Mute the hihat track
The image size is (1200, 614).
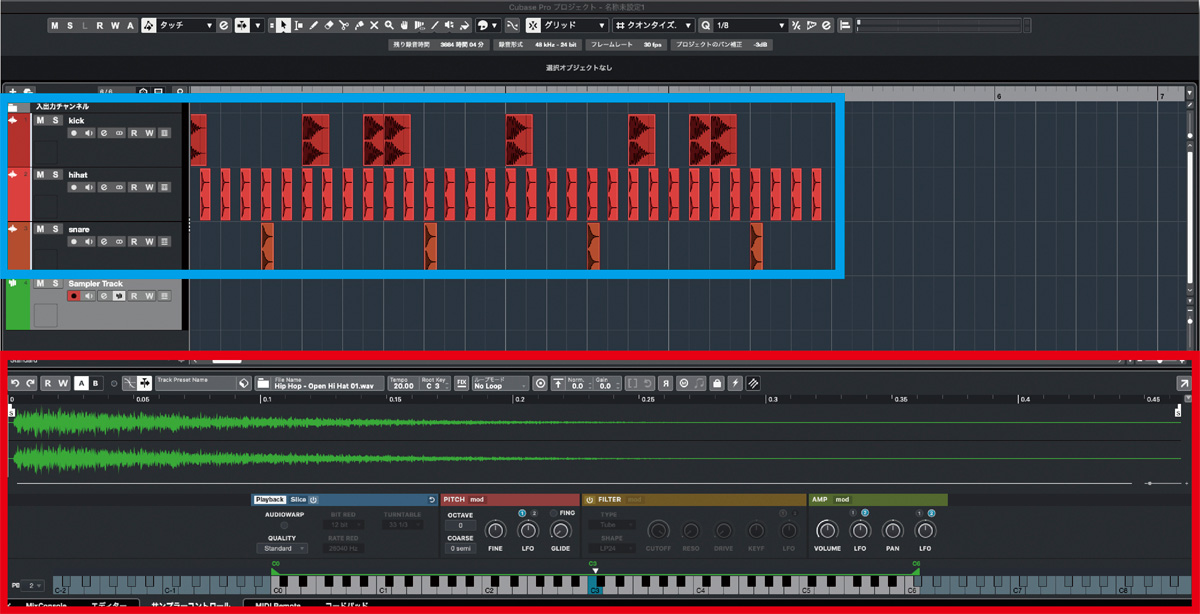(x=41, y=174)
